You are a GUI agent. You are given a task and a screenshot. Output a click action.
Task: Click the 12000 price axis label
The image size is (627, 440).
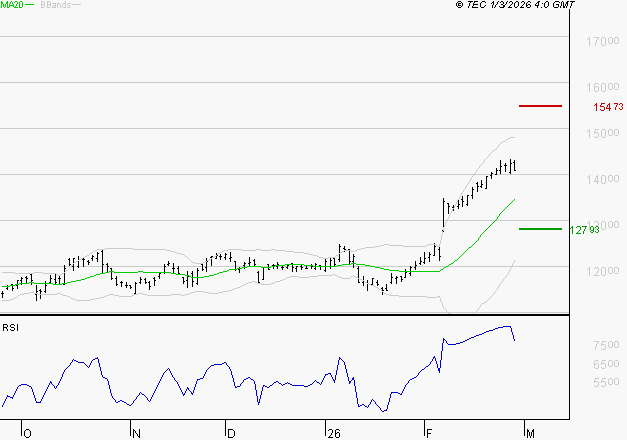point(603,271)
